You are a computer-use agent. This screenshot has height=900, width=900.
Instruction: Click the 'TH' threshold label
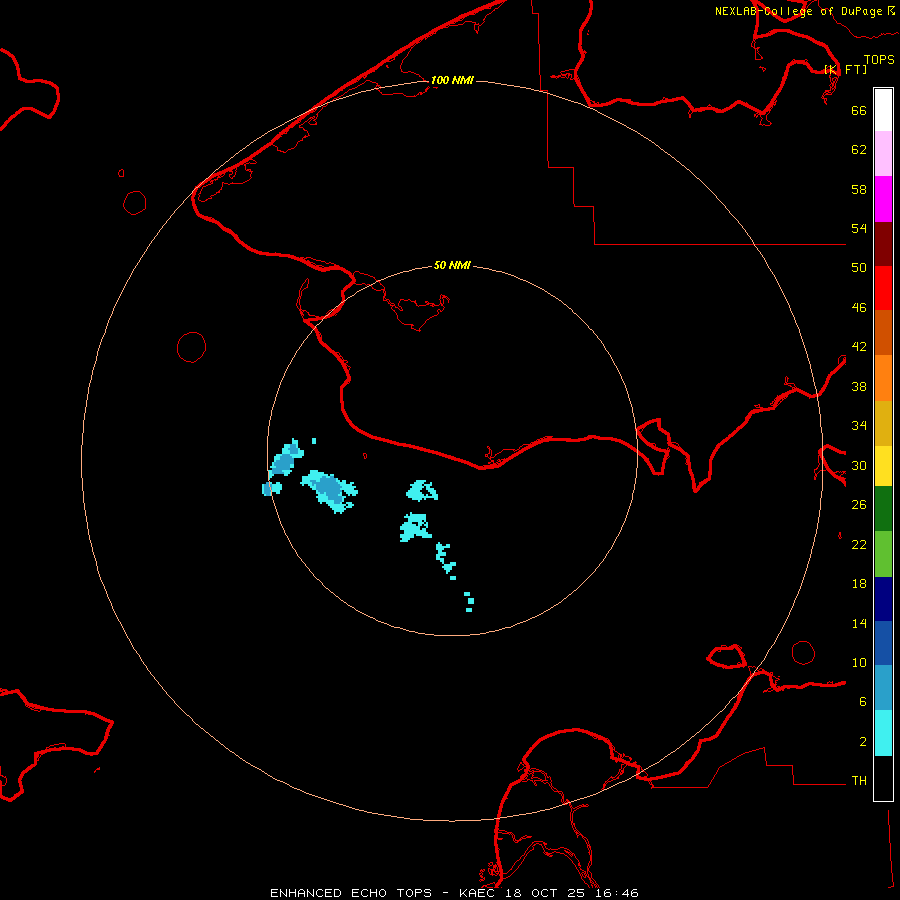click(859, 781)
